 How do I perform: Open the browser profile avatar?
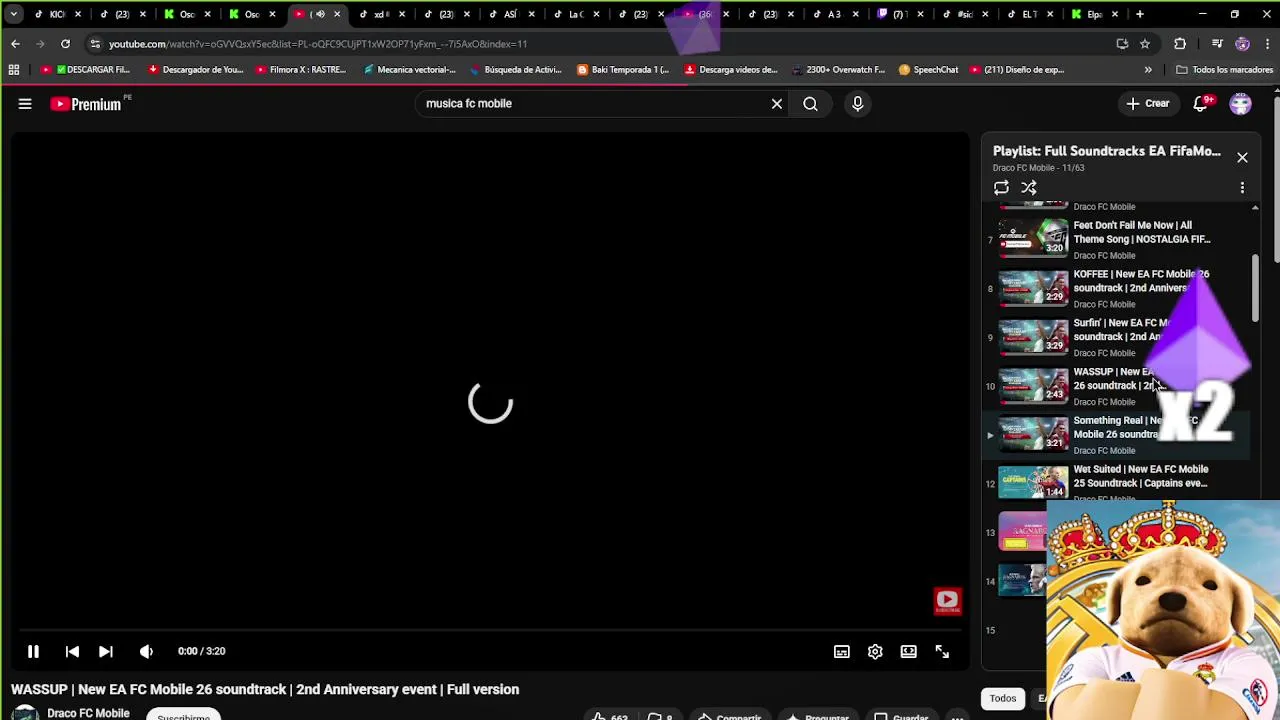(1242, 44)
